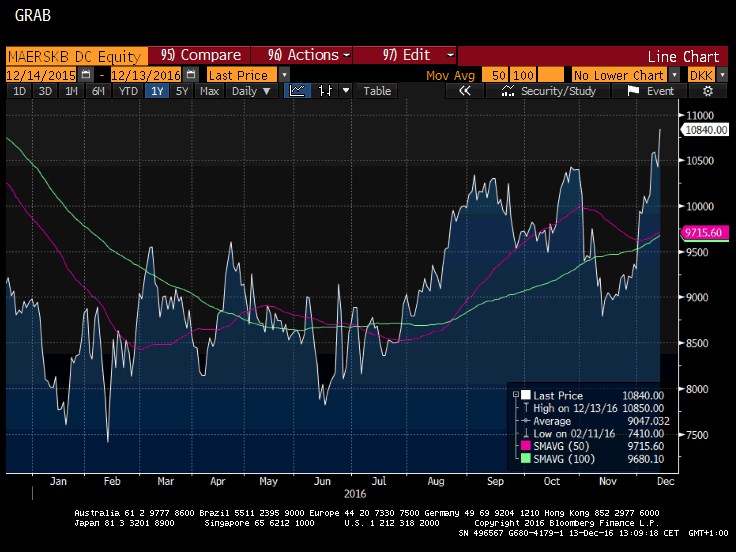Collapse legend box toggle square

(x=515, y=395)
